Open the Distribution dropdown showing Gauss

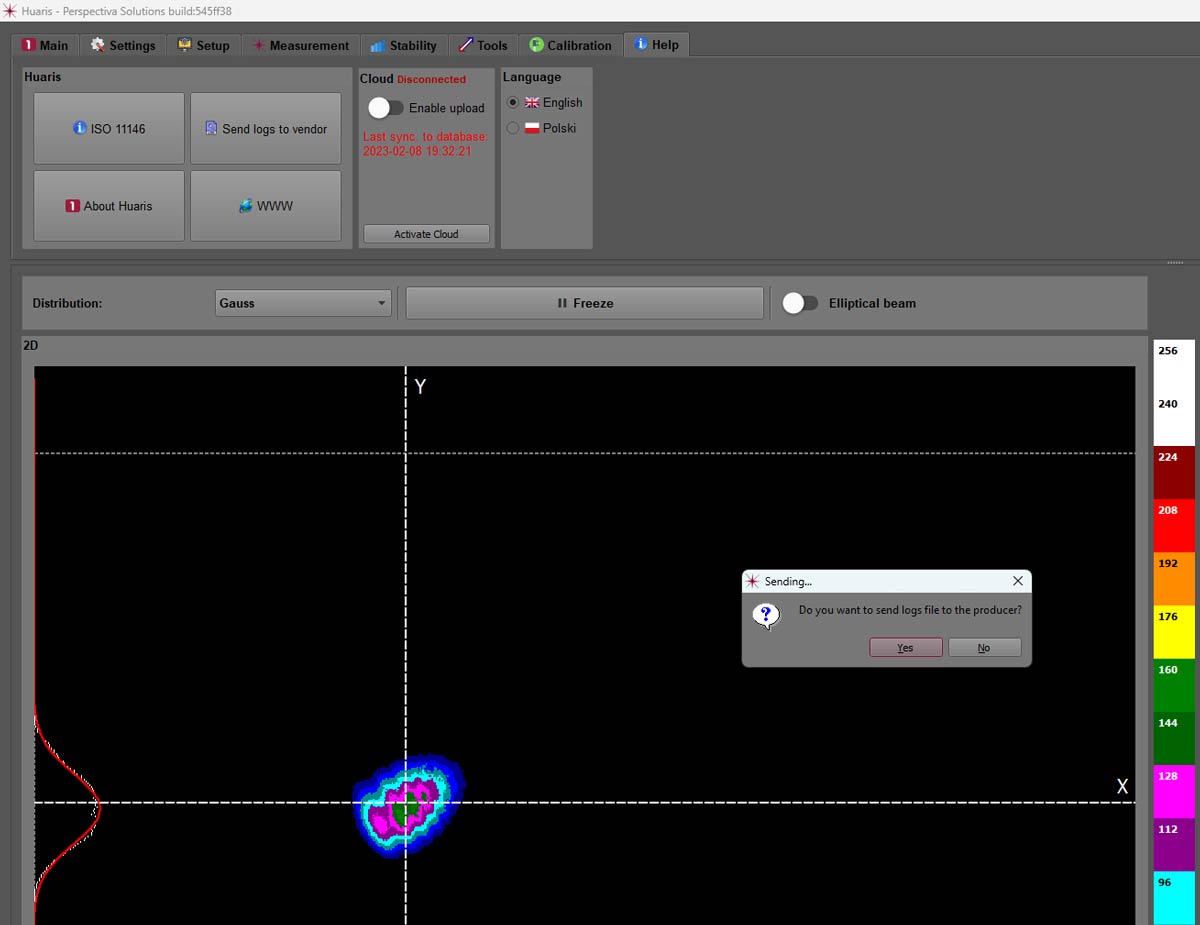tap(302, 302)
